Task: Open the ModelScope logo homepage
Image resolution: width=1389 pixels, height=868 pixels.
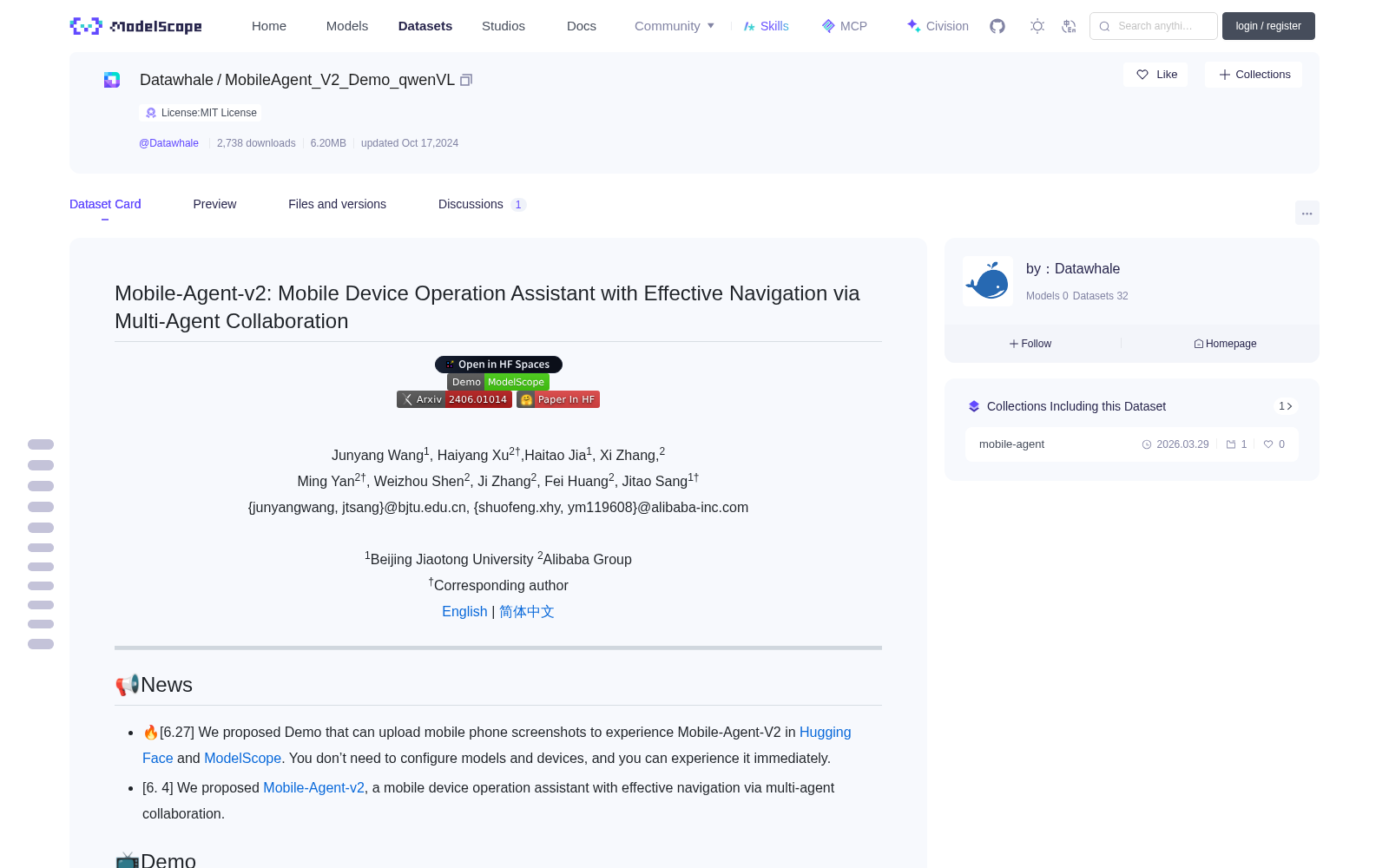Action: point(135,26)
